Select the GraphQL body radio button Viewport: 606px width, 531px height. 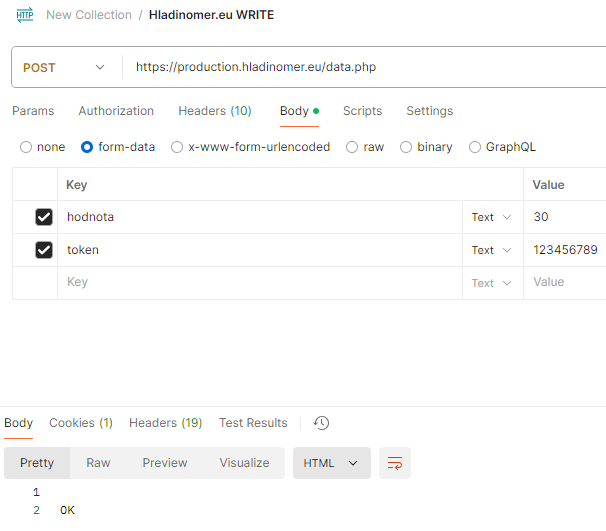click(475, 147)
